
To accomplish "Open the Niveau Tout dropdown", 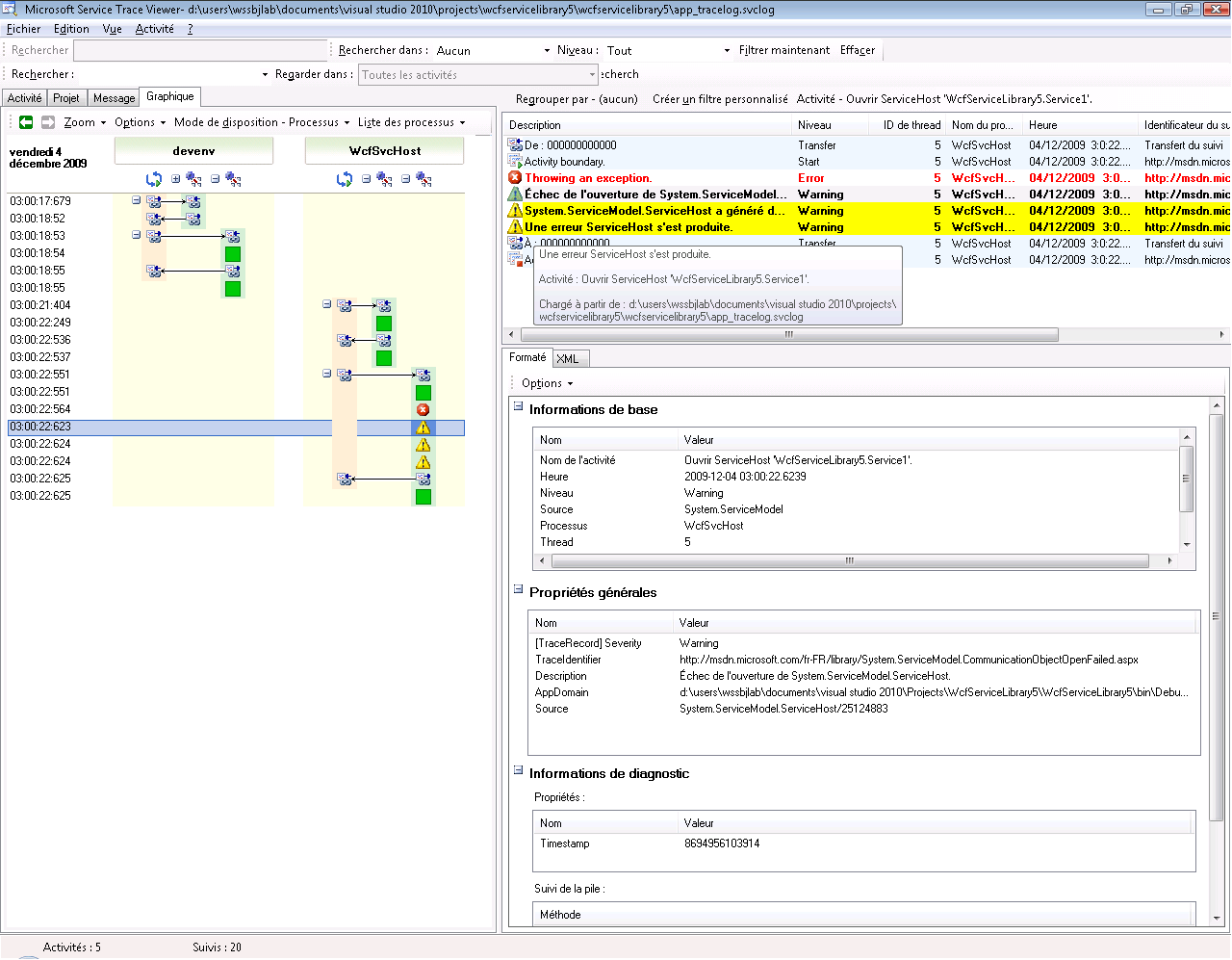I will 727,50.
